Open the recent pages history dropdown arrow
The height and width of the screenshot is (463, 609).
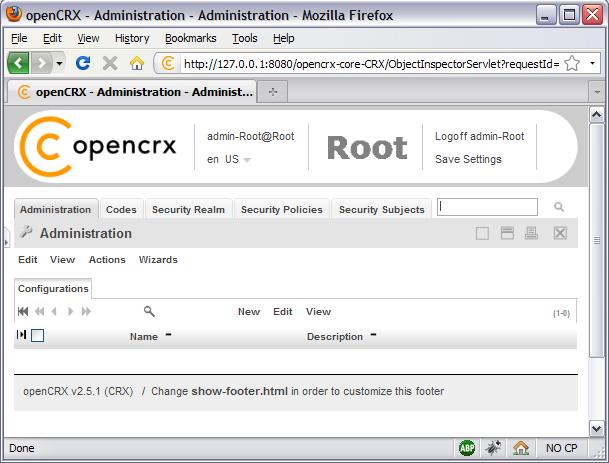[x=59, y=63]
